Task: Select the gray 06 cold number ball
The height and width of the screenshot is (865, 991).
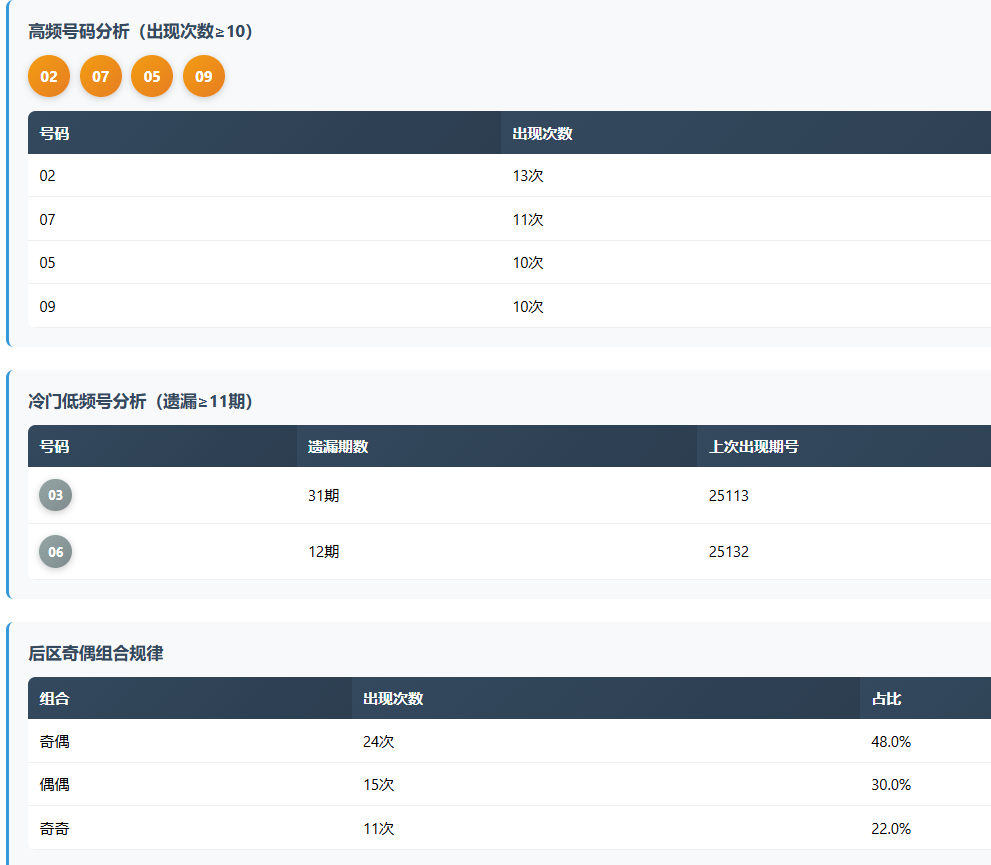Action: coord(56,551)
